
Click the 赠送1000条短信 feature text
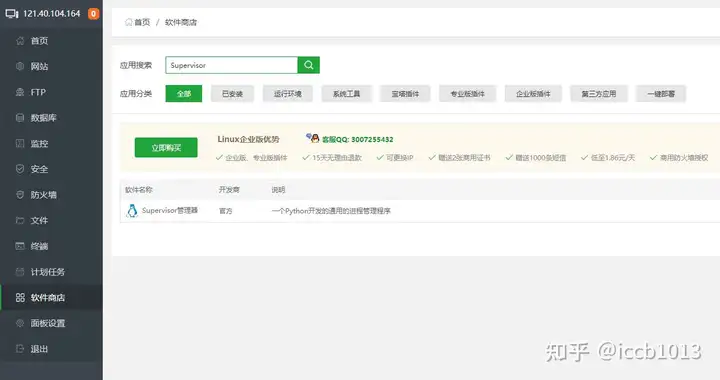(540, 158)
